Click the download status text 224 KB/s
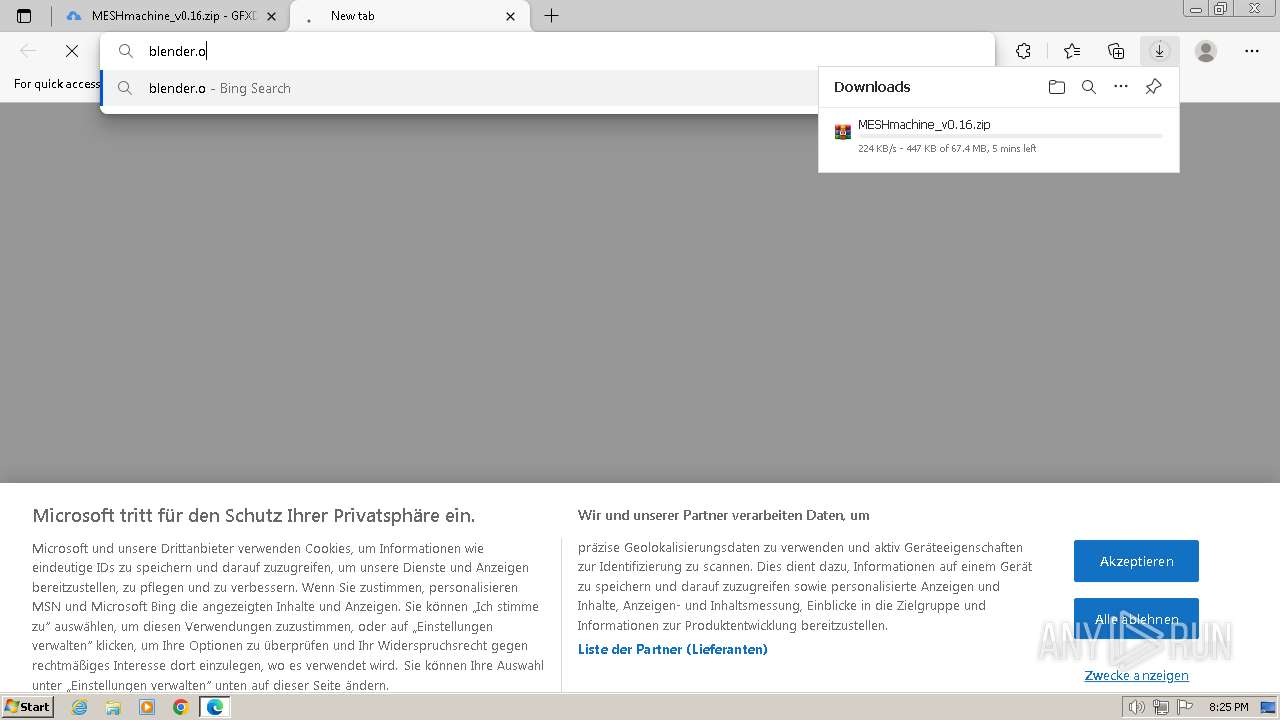Screen dimensions: 1280x720 (947, 149)
